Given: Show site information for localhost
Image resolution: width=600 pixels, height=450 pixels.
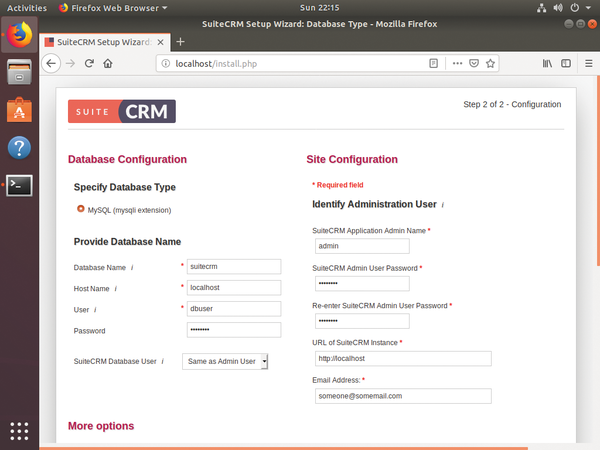Looking at the screenshot, I should tap(165, 64).
